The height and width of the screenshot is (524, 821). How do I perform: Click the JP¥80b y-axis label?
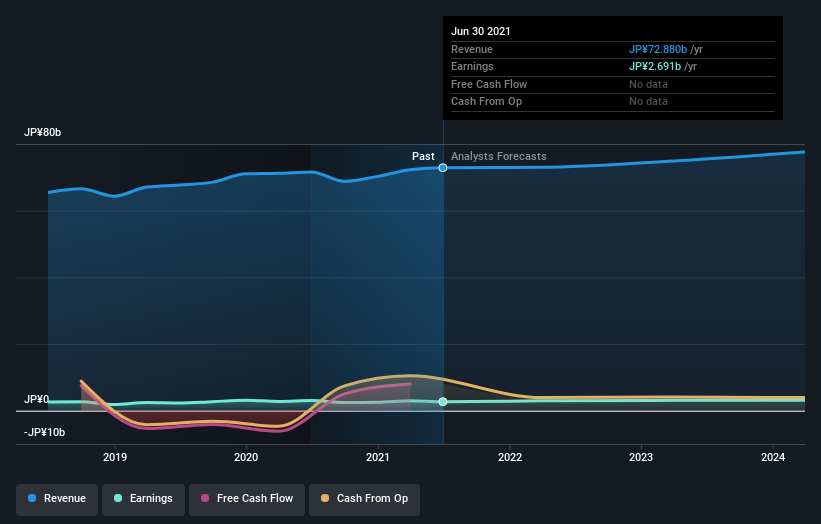click(42, 132)
